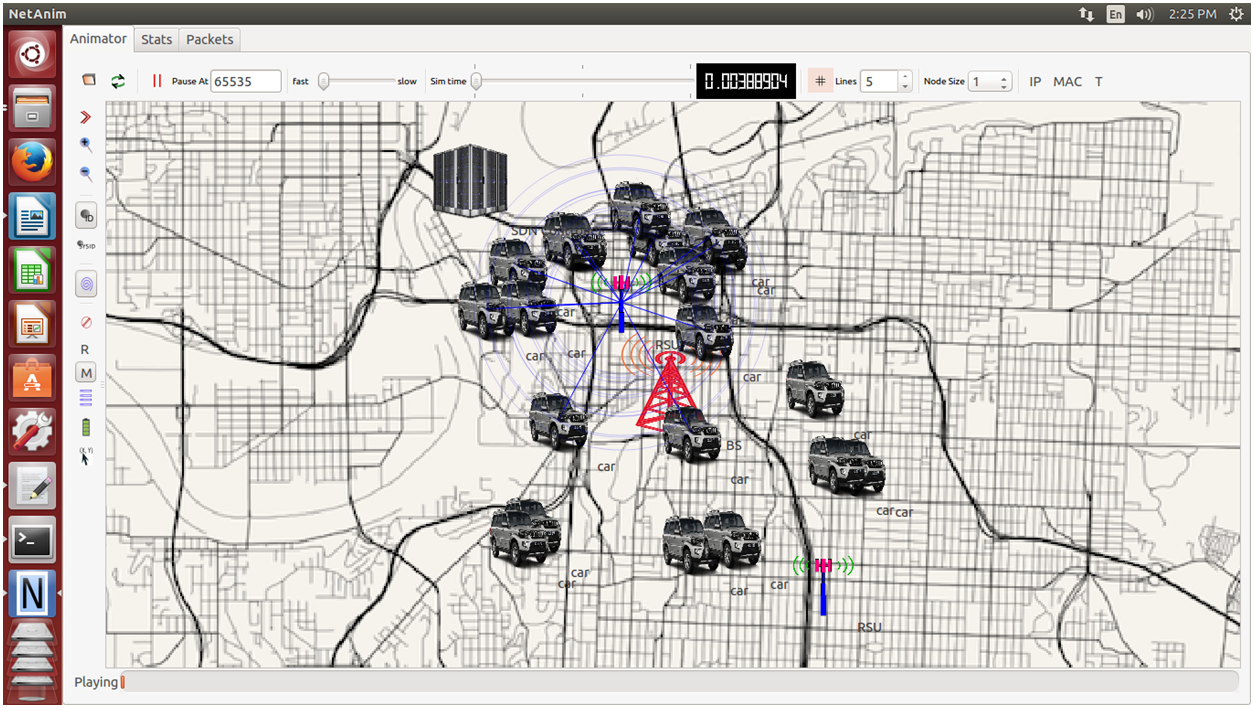The height and width of the screenshot is (708, 1253).
Task: Click the X,Y mouse position icon
Action: point(85,456)
